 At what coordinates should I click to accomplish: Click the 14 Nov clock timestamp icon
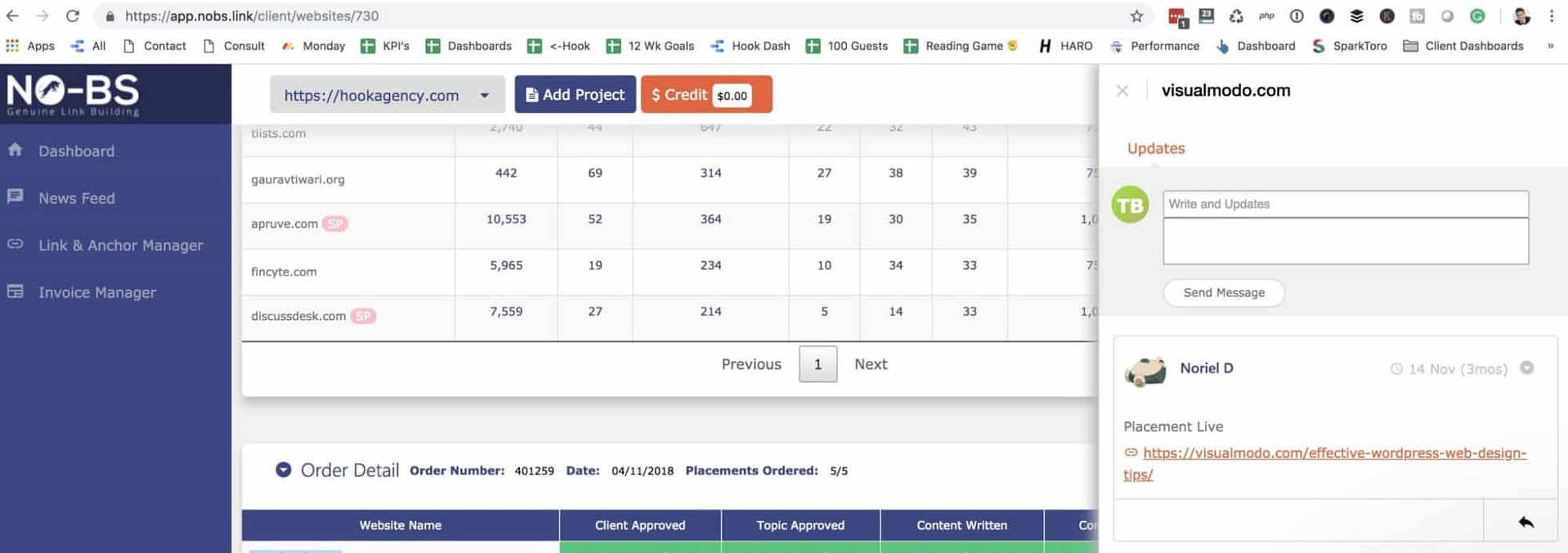[x=1396, y=369]
